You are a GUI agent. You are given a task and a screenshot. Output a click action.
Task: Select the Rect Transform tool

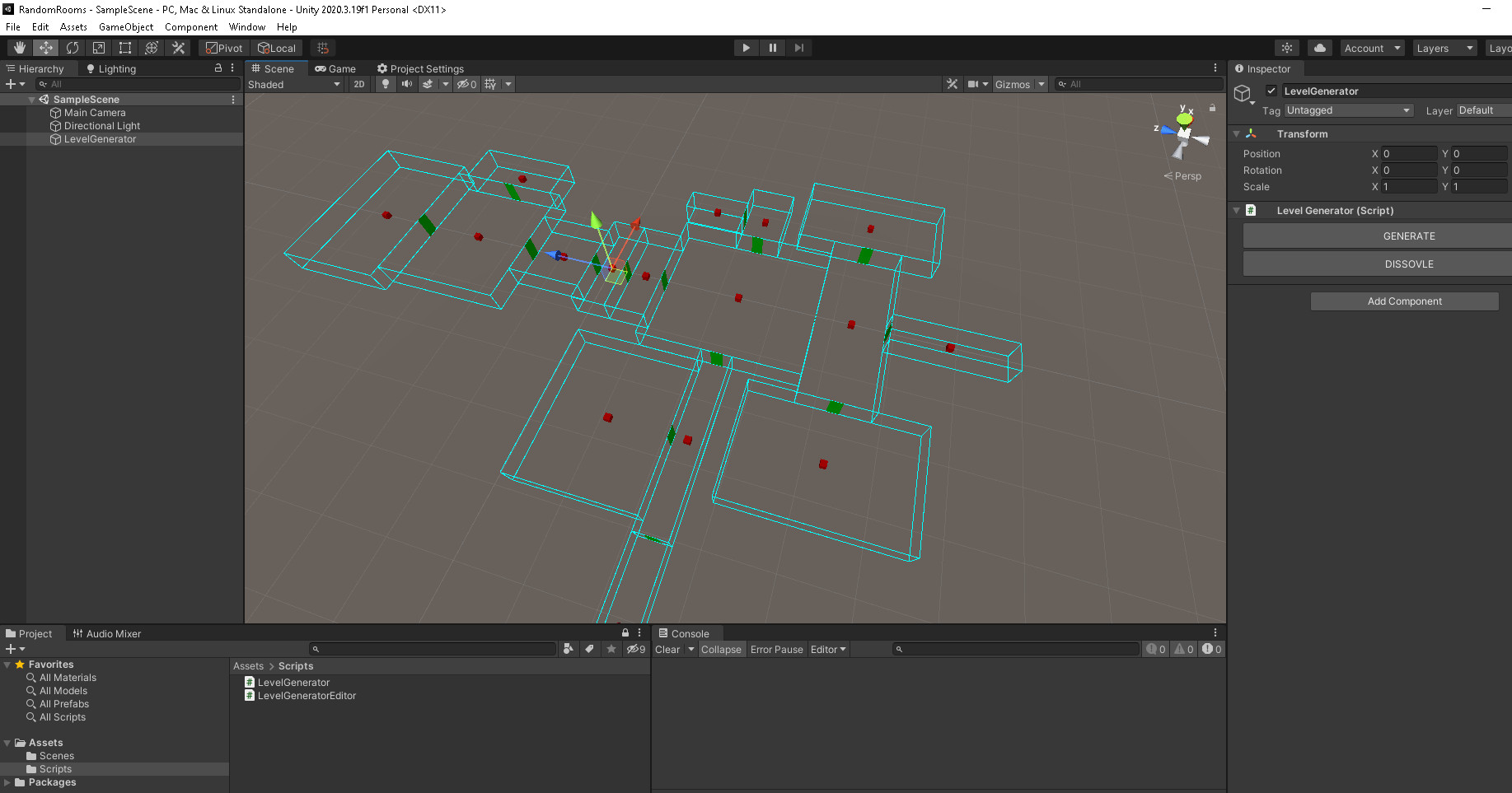[x=124, y=47]
